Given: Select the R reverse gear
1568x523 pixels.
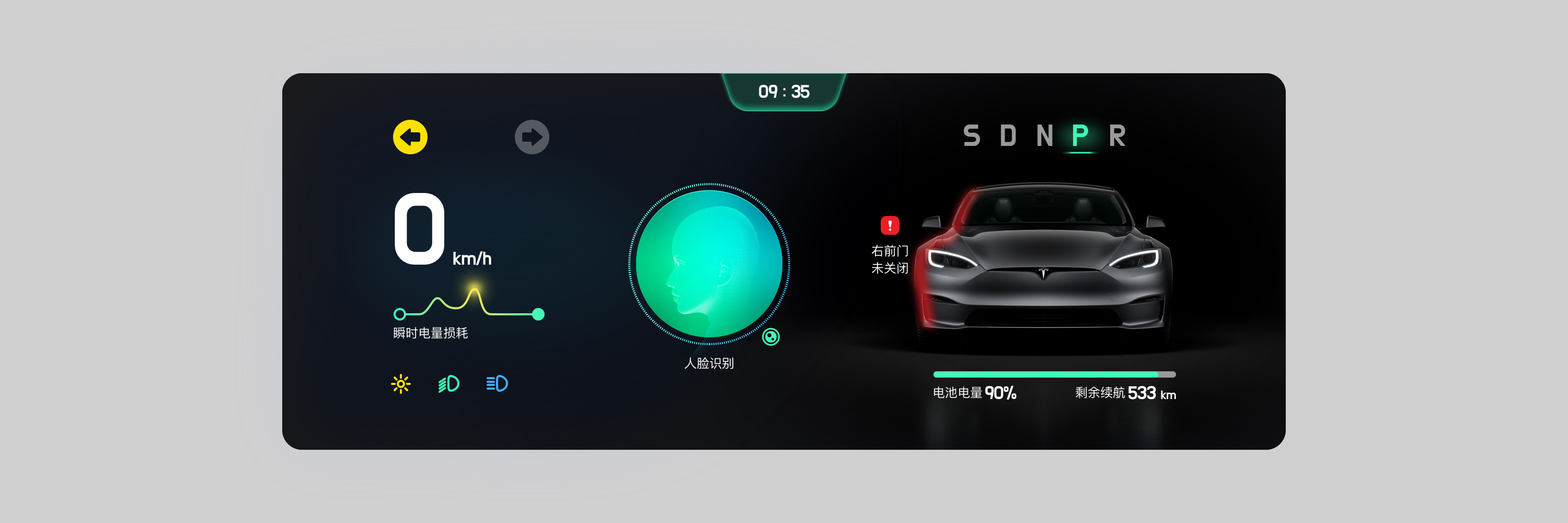Looking at the screenshot, I should (x=1117, y=135).
